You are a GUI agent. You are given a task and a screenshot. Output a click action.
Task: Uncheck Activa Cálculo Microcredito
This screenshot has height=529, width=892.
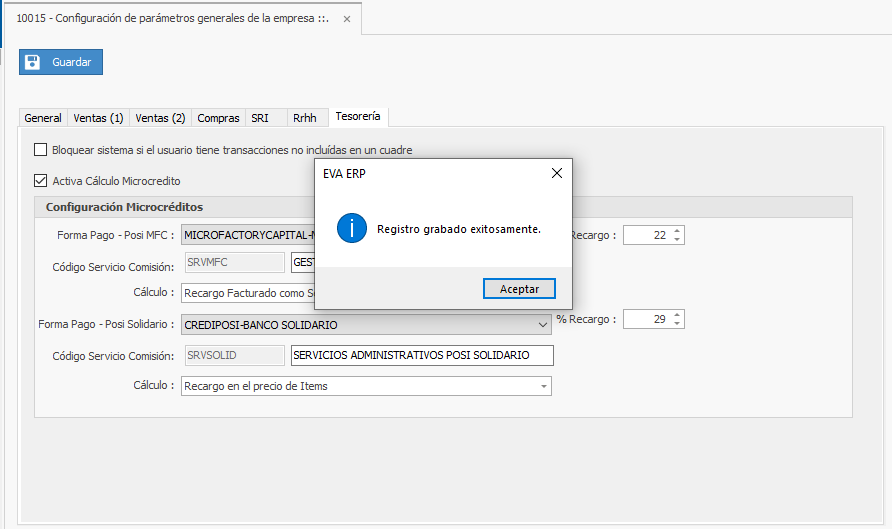(41, 181)
